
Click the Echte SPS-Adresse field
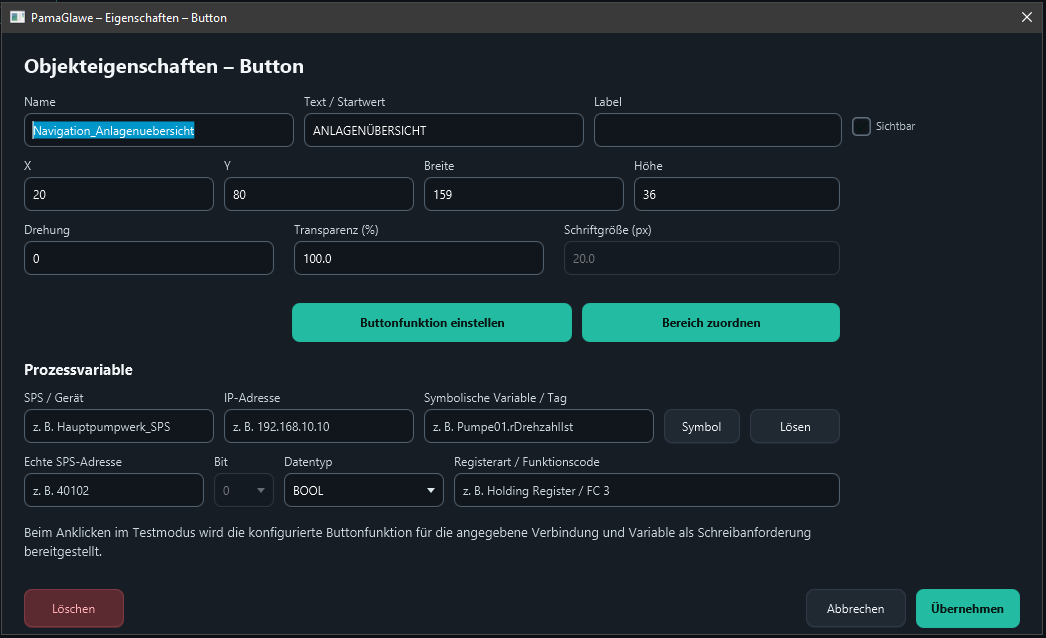pos(114,491)
